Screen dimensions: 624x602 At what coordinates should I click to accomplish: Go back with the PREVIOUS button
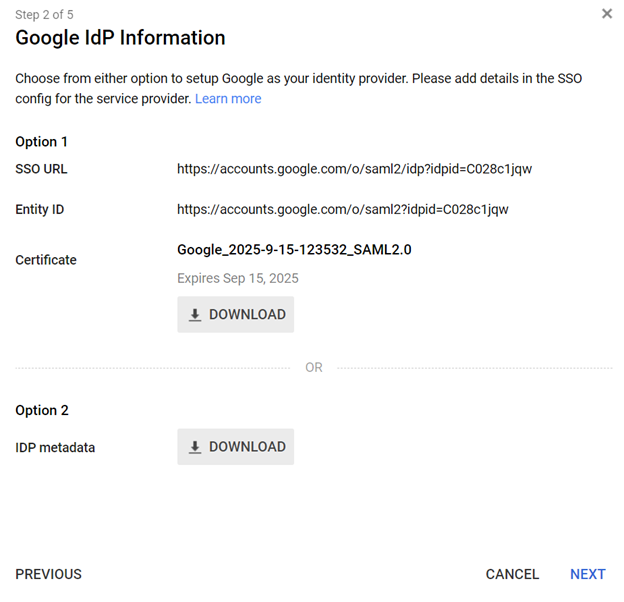[x=49, y=574]
